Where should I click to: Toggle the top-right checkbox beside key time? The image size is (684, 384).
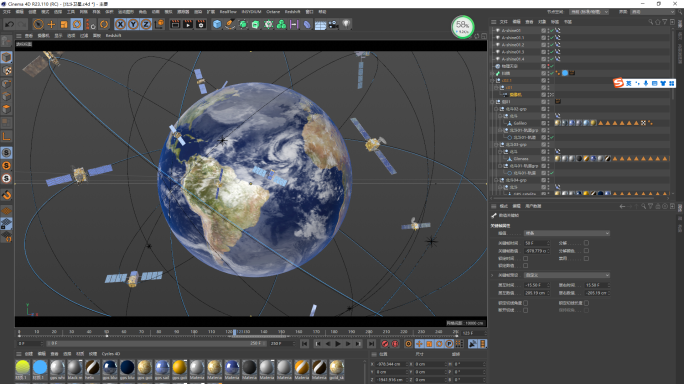586,243
